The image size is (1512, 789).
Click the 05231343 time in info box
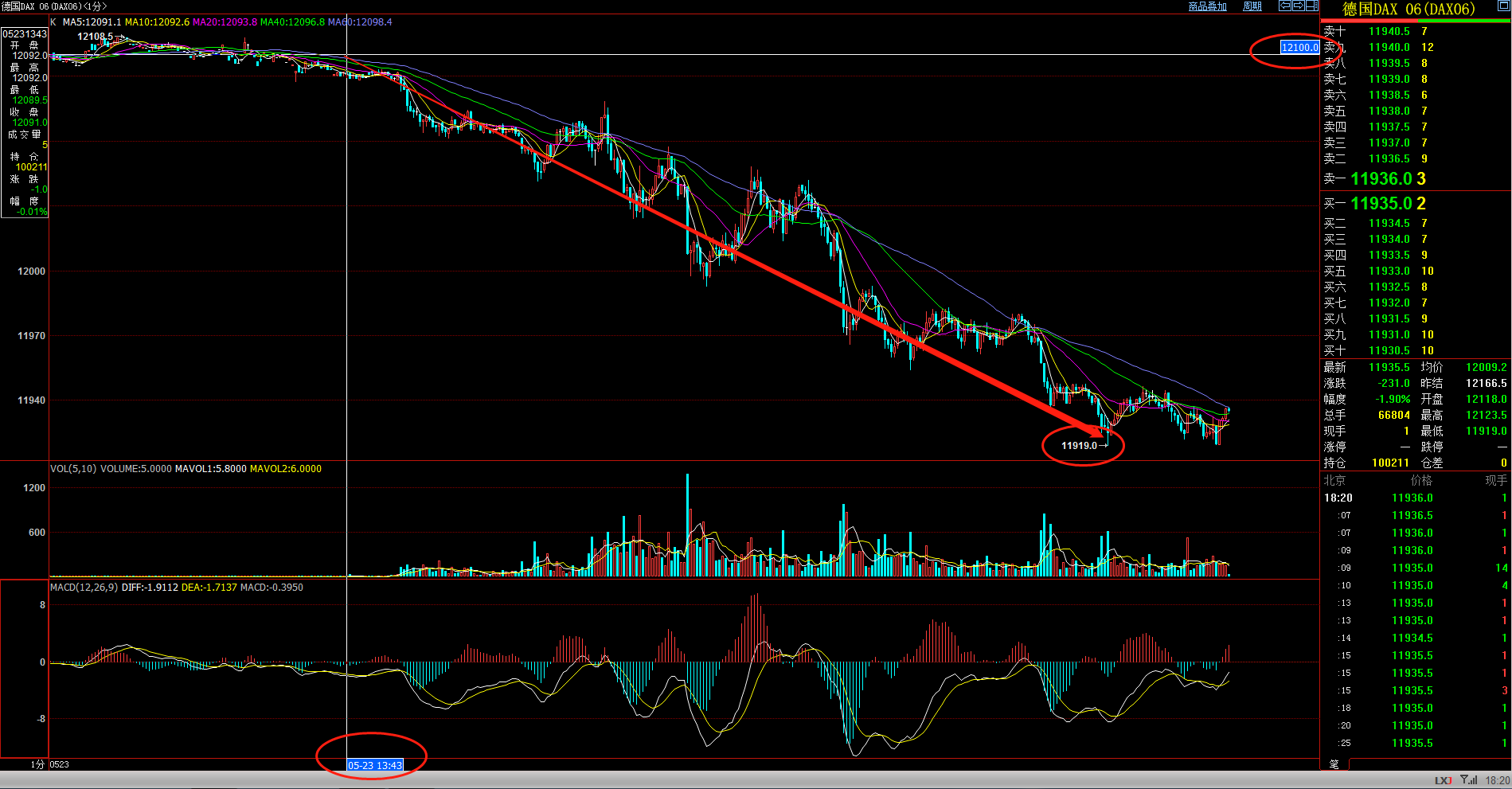pyautogui.click(x=25, y=34)
